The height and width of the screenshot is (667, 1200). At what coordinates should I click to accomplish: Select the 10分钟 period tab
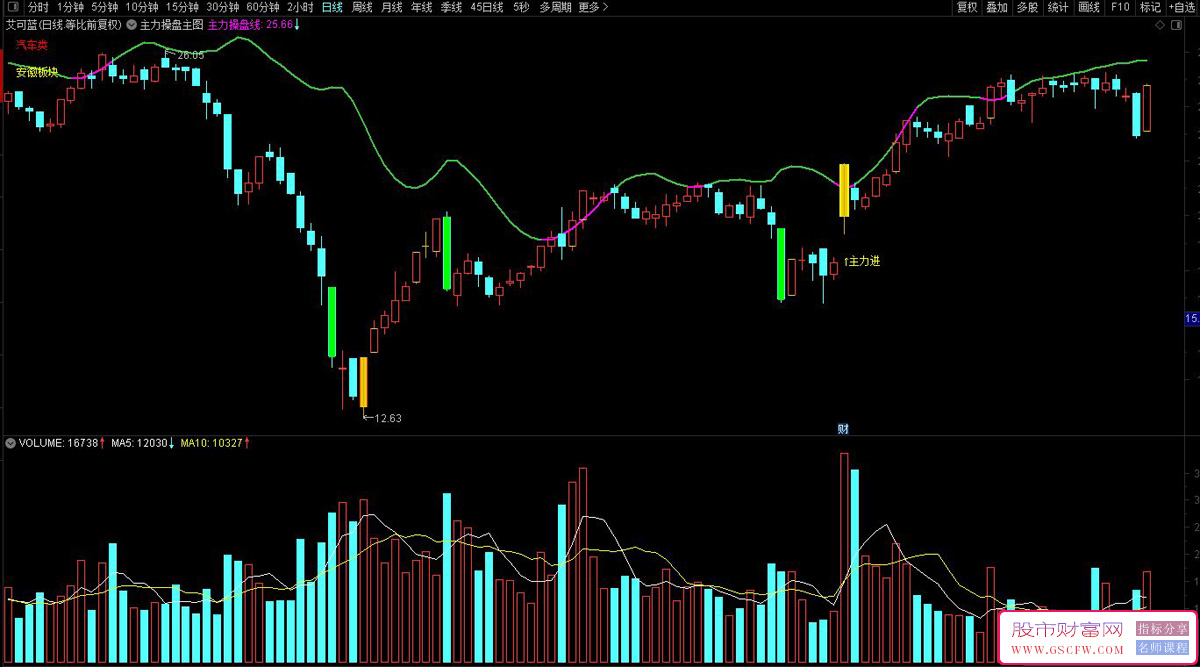[142, 7]
